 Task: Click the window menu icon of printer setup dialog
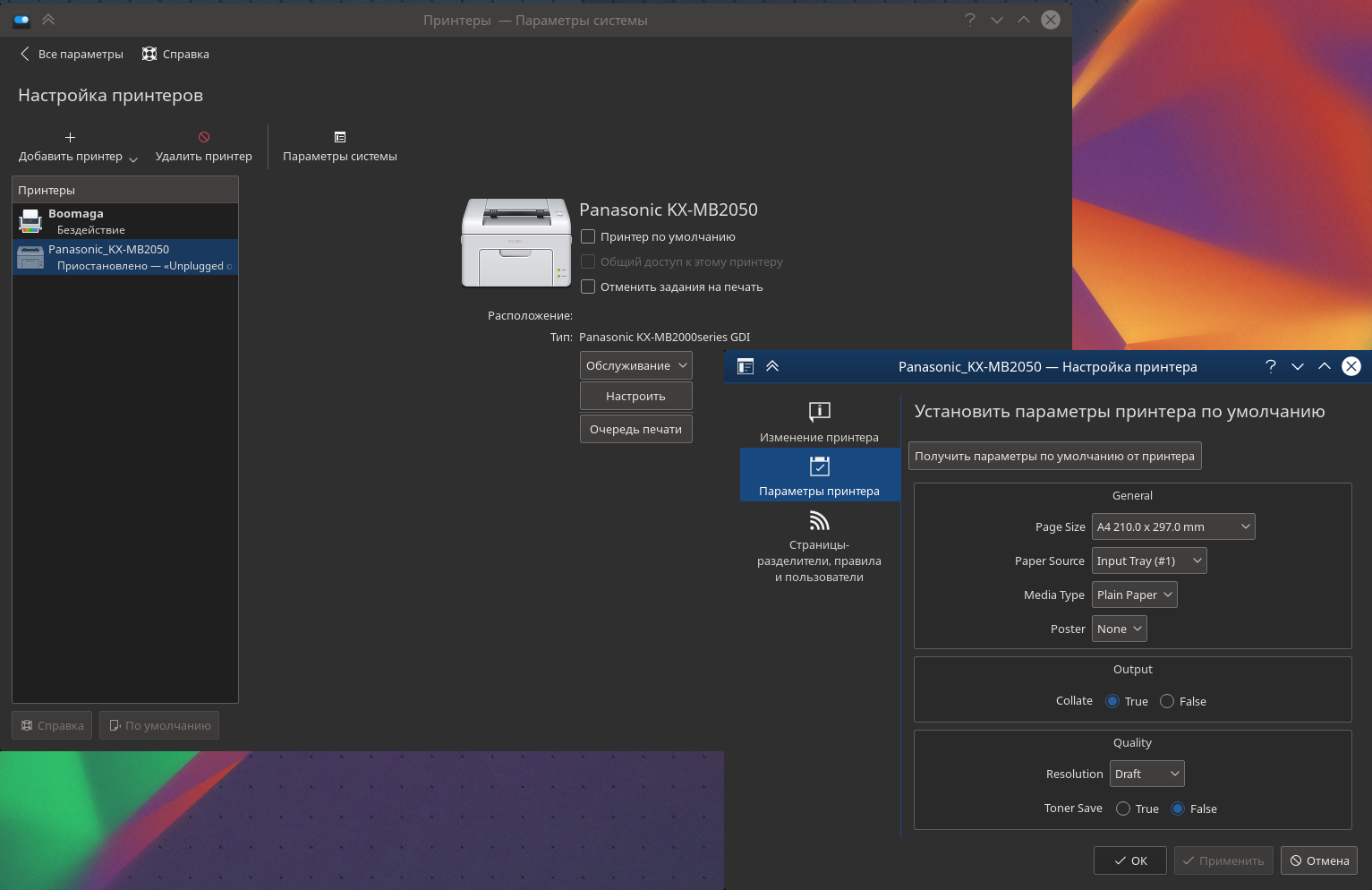click(x=745, y=366)
